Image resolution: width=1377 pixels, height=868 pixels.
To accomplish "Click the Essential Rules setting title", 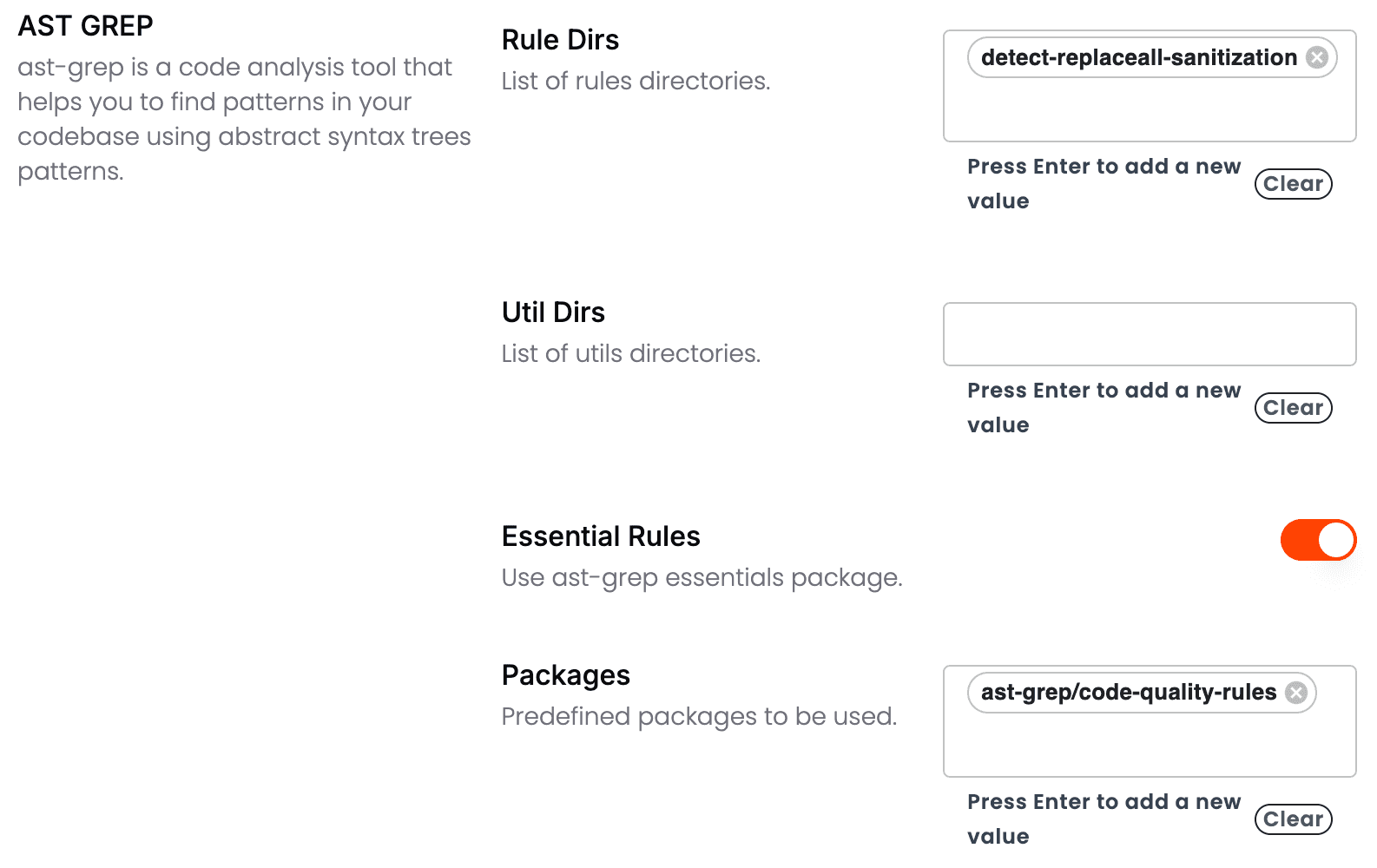I will (x=601, y=536).
